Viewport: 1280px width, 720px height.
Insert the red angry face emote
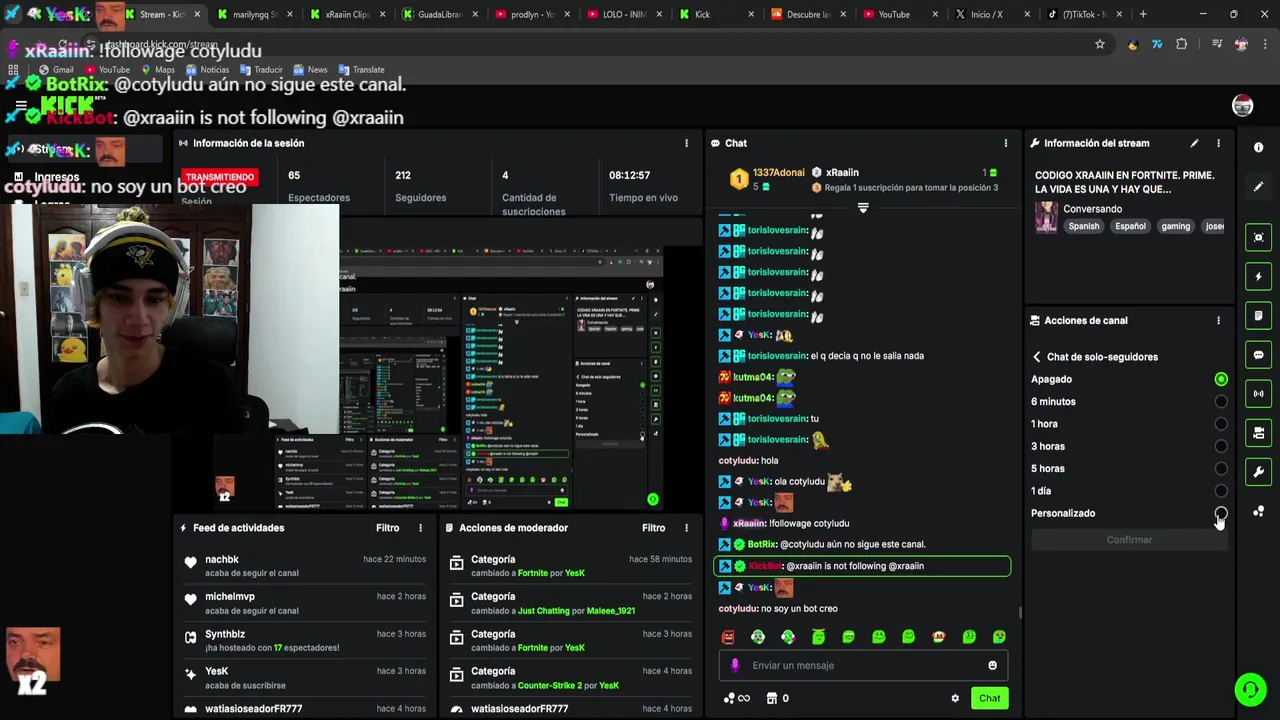tap(728, 637)
